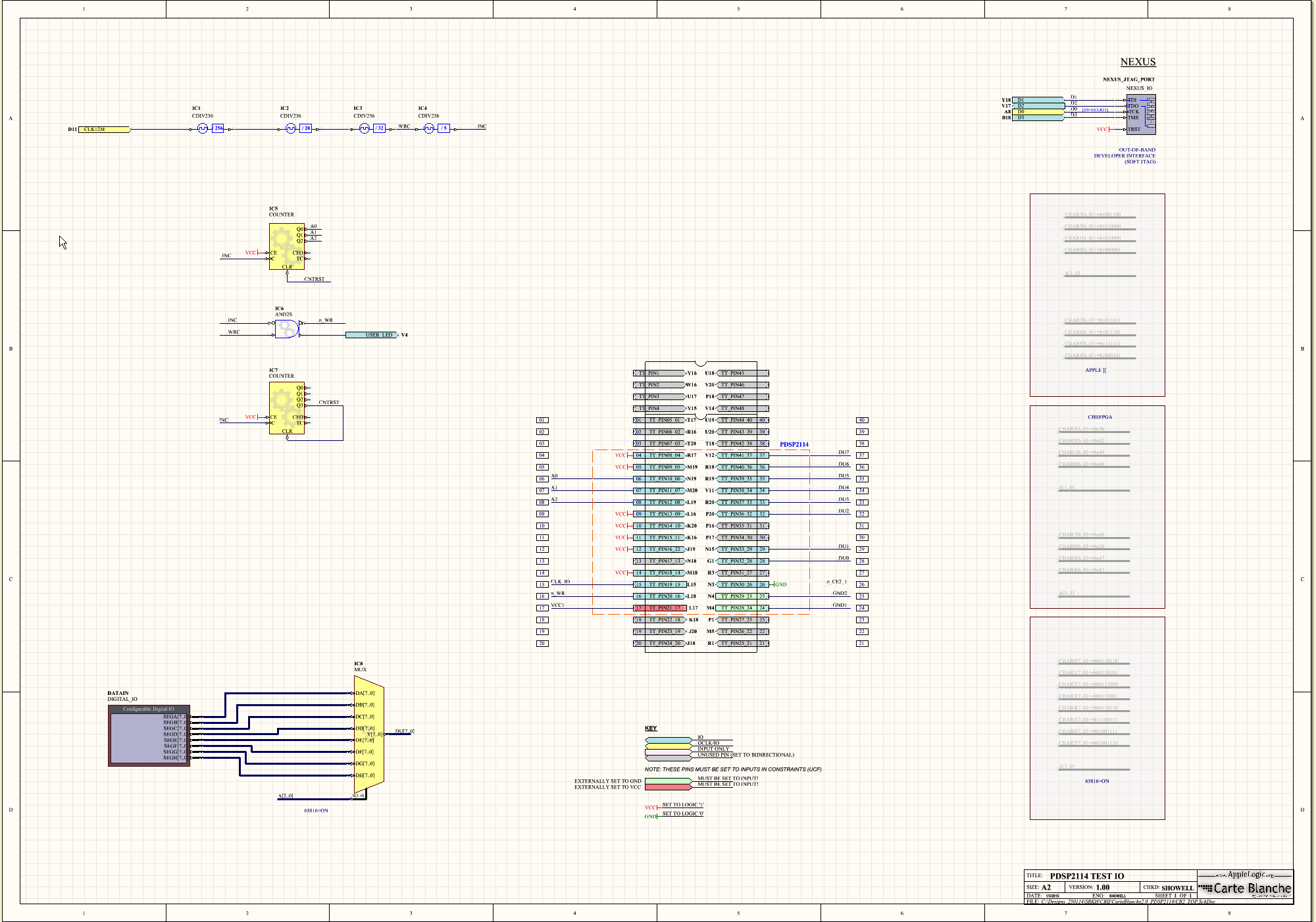Select the green TT_PIN28_24 port
Viewport: 1316px width, 922px height.
coord(742,608)
